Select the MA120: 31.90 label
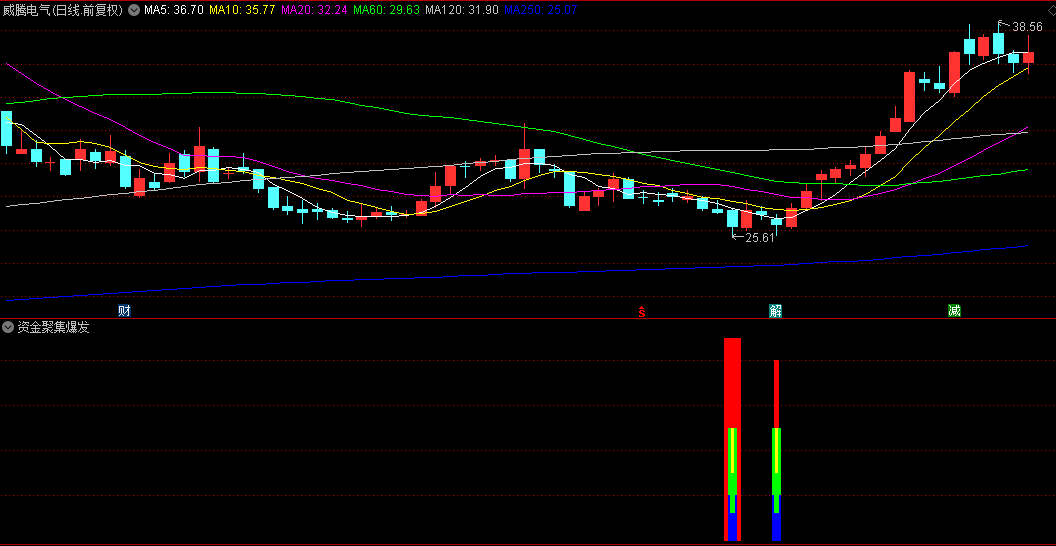The width and height of the screenshot is (1056, 546). click(462, 10)
